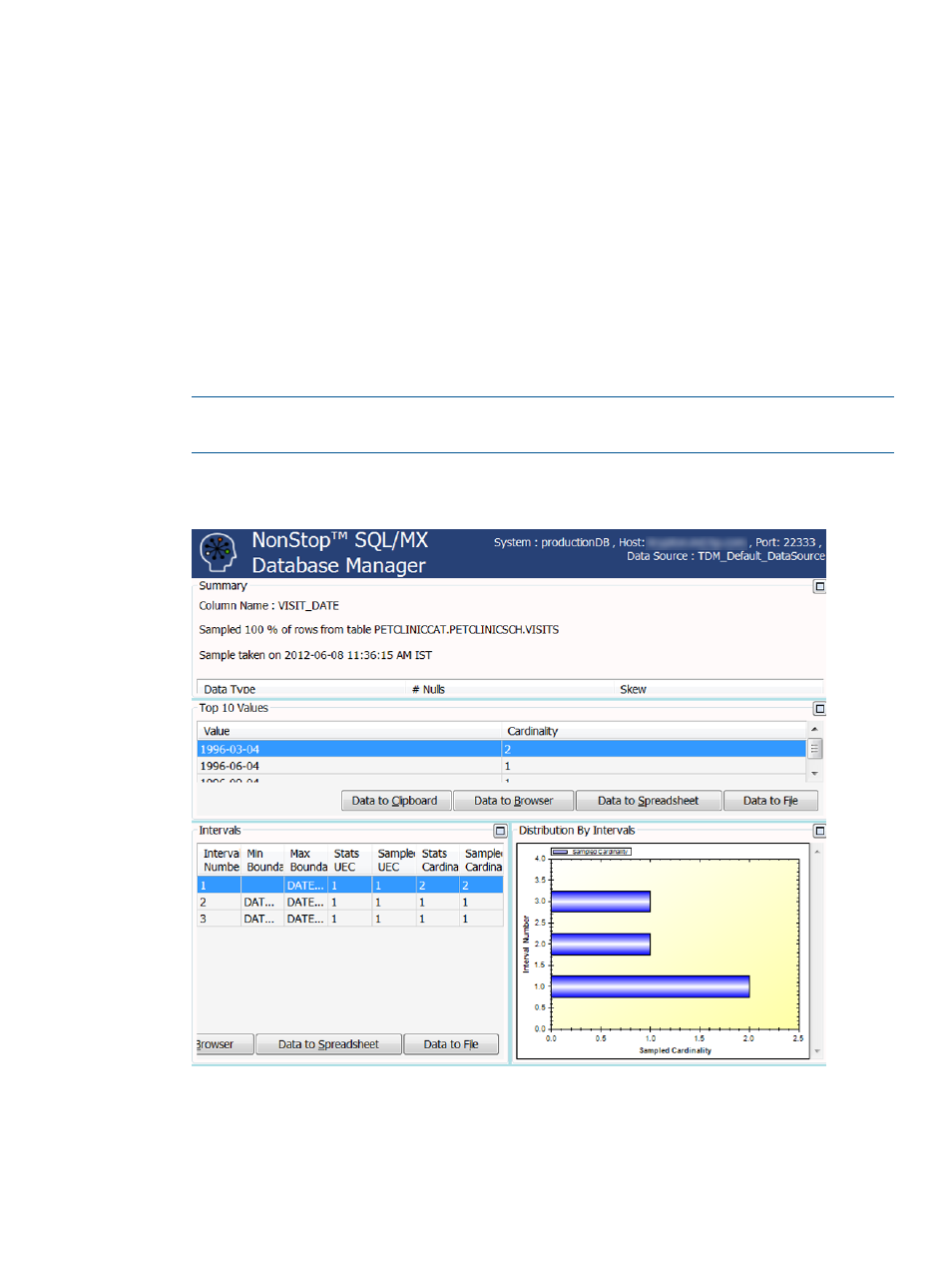Click the Stats UEC column header
This screenshot has width=952, height=1268.
pyautogui.click(x=349, y=861)
